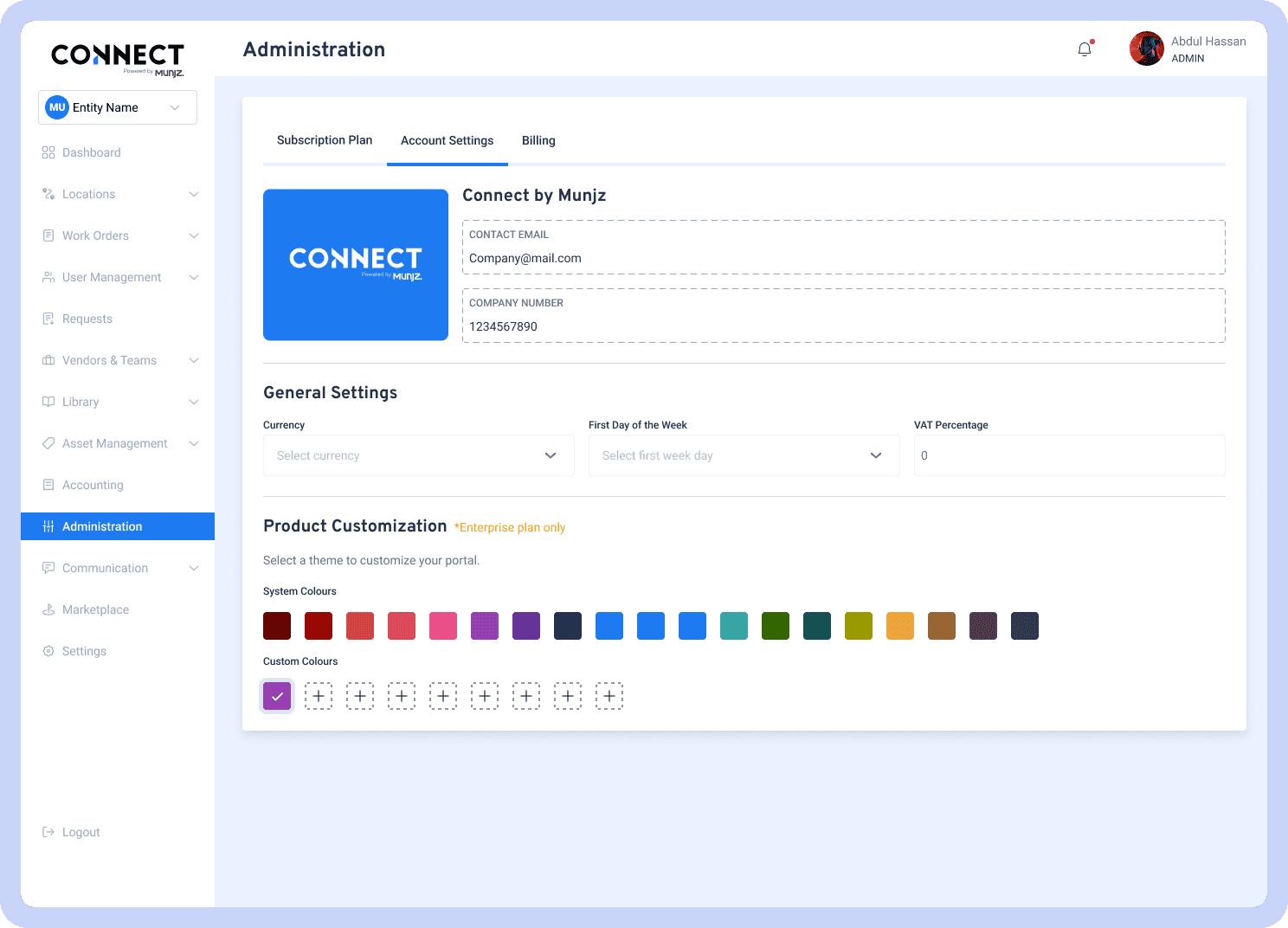Open Dashboard via its grid icon
This screenshot has width=1288, height=928.
point(48,152)
